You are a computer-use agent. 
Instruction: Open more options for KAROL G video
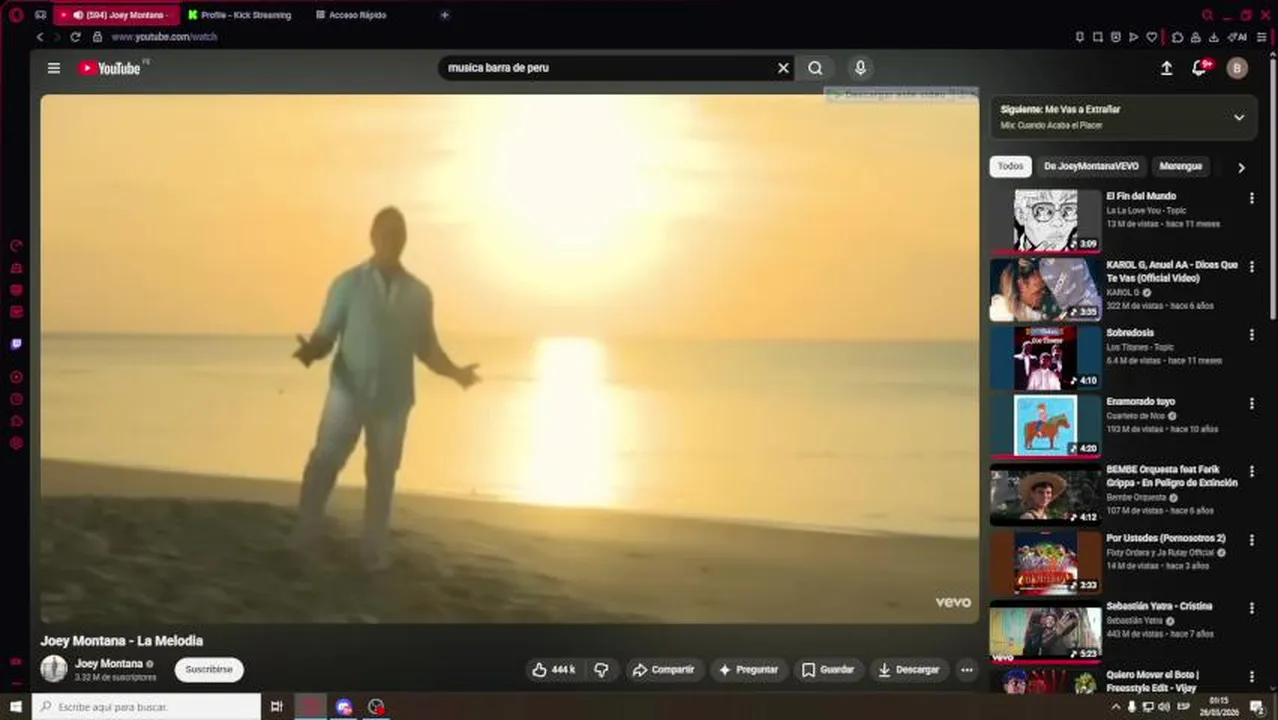(x=1251, y=267)
